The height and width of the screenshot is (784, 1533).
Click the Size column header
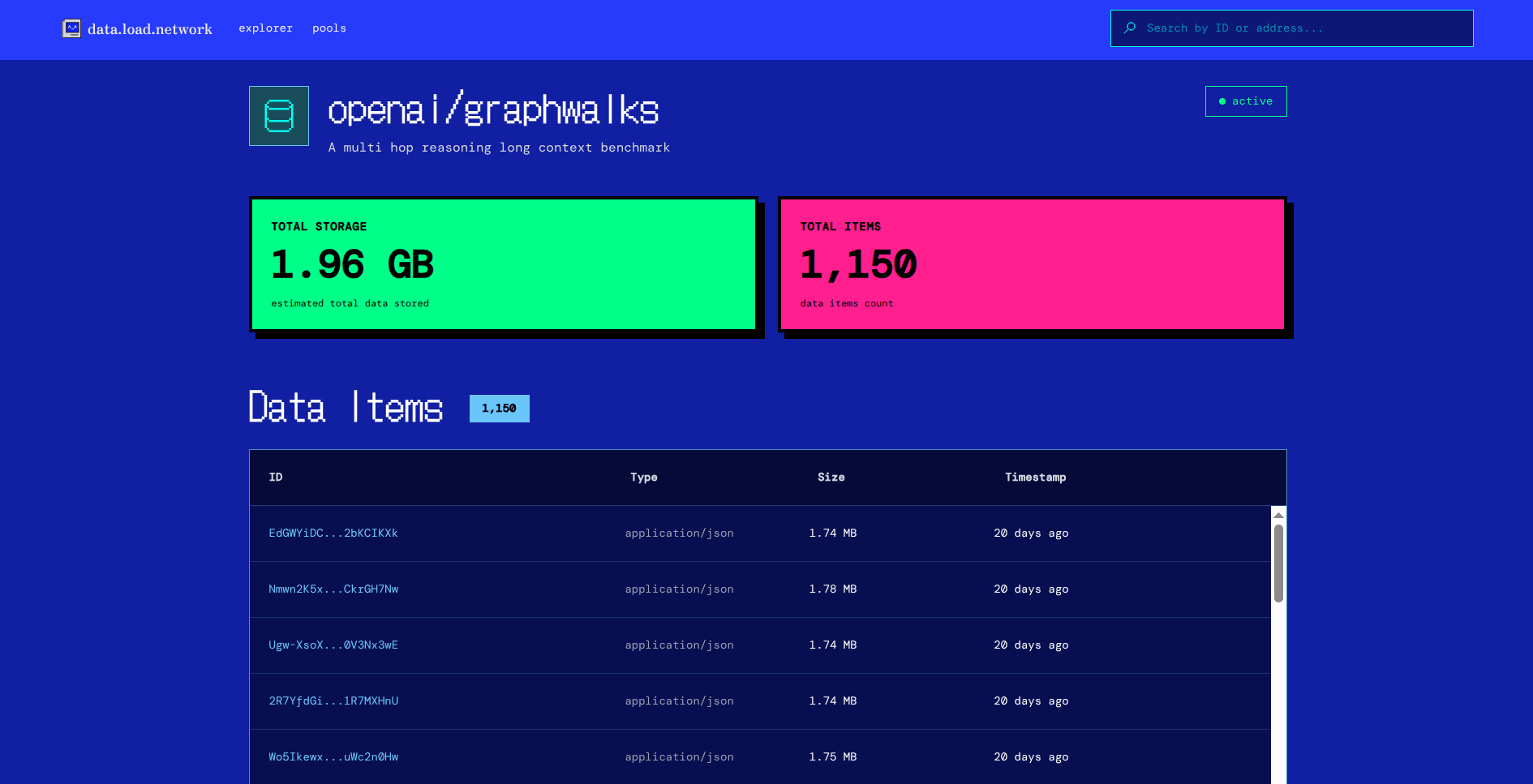point(831,478)
